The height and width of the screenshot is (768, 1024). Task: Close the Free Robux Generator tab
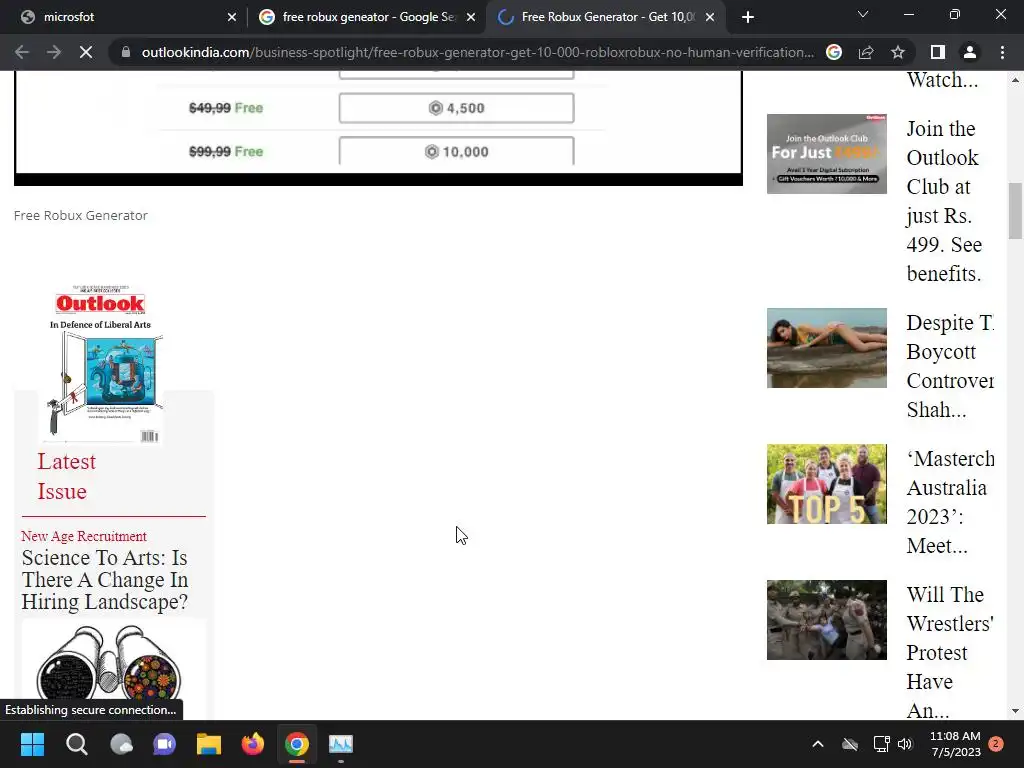click(710, 17)
